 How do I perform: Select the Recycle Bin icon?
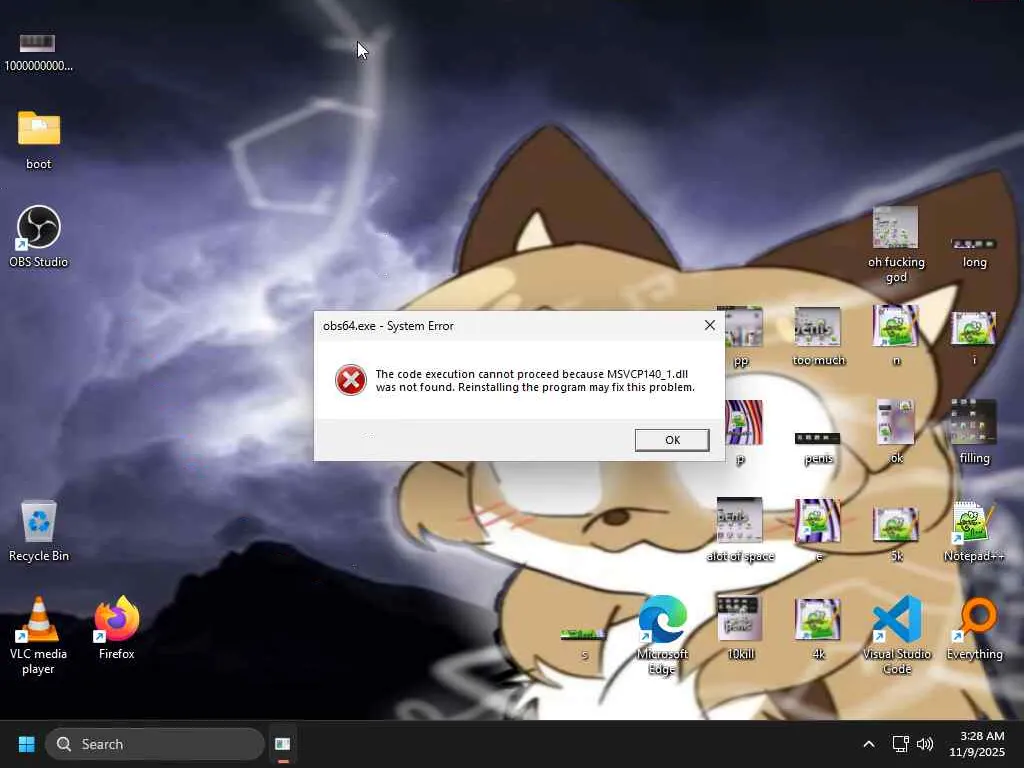pos(39,531)
